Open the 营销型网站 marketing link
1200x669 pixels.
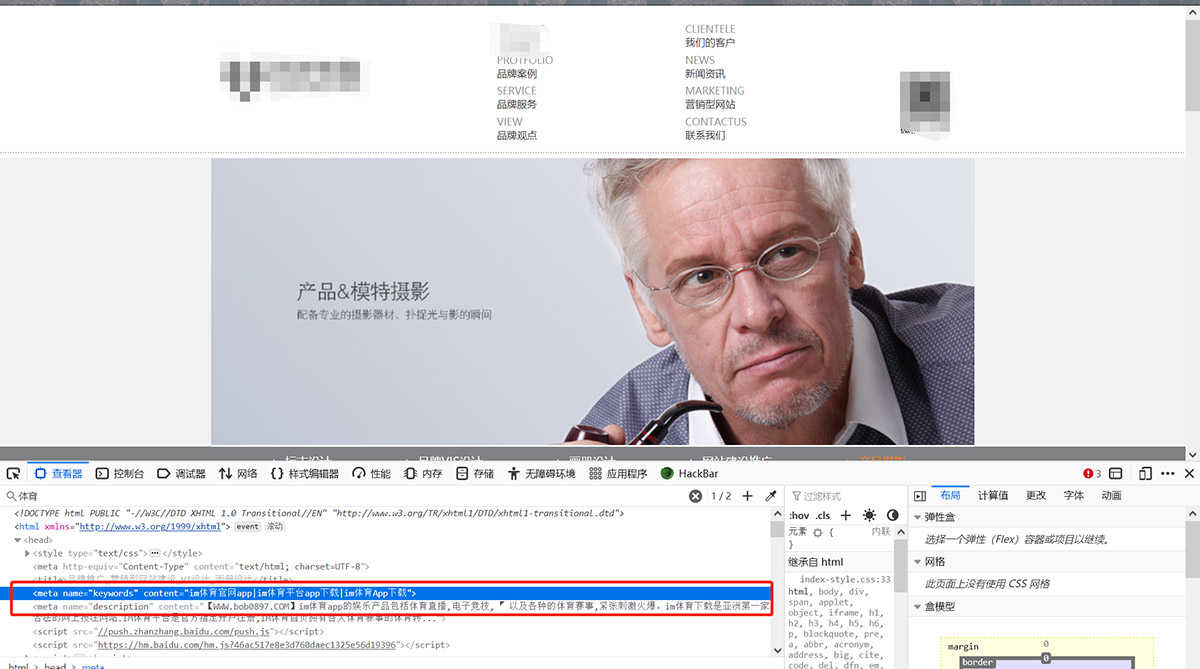click(710, 104)
